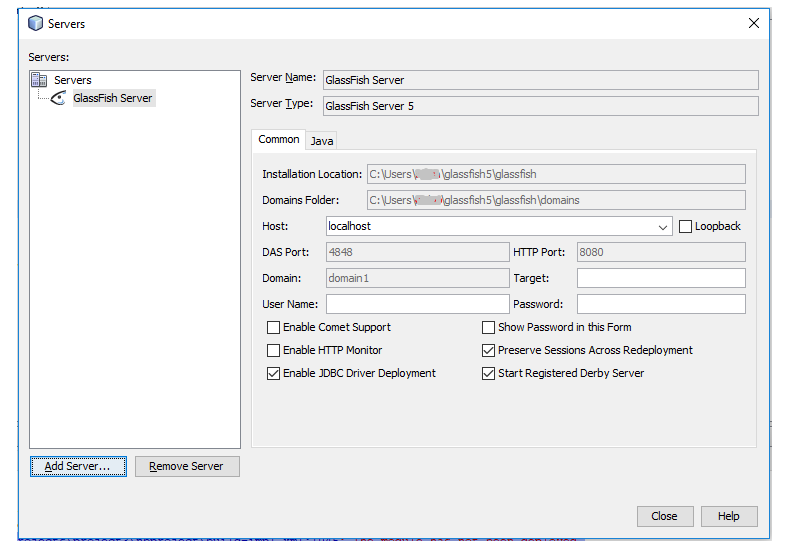Click the Domains Folder field

click(556, 200)
